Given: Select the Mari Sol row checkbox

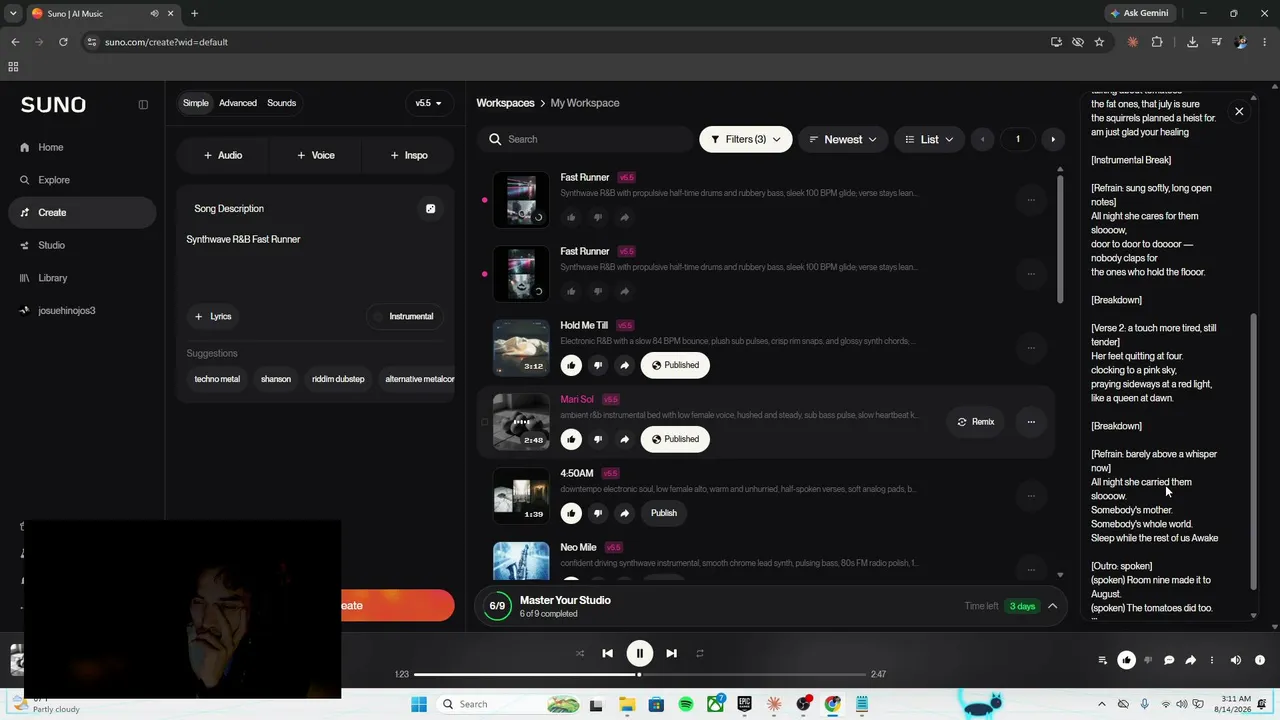Looking at the screenshot, I should point(484,422).
